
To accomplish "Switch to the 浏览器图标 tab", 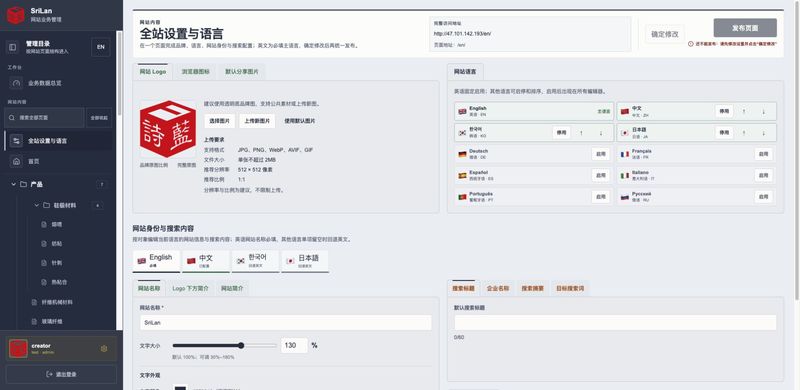I will click(195, 72).
